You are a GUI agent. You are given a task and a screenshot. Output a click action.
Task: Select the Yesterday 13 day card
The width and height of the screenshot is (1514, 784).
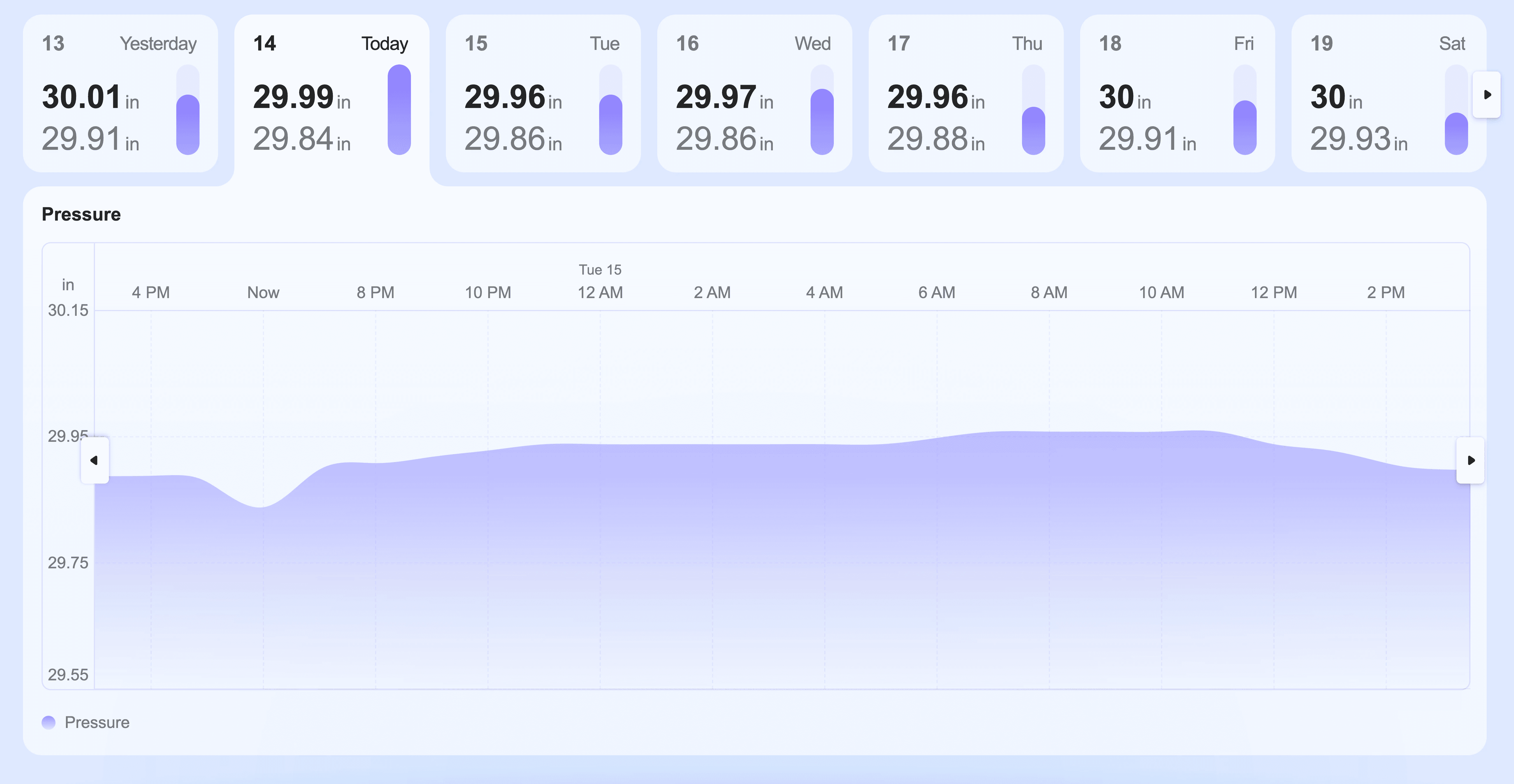(120, 94)
